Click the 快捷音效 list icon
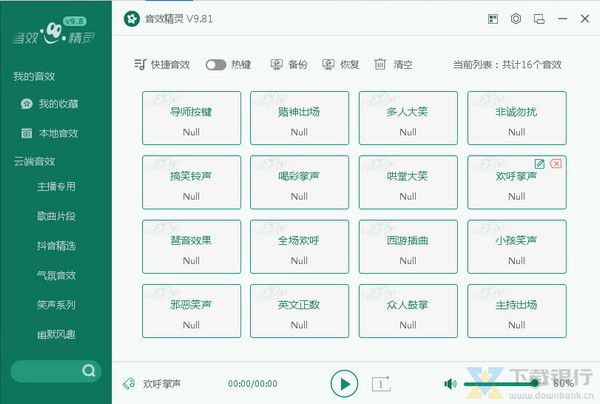Image resolution: width=600 pixels, height=404 pixels. point(140,64)
